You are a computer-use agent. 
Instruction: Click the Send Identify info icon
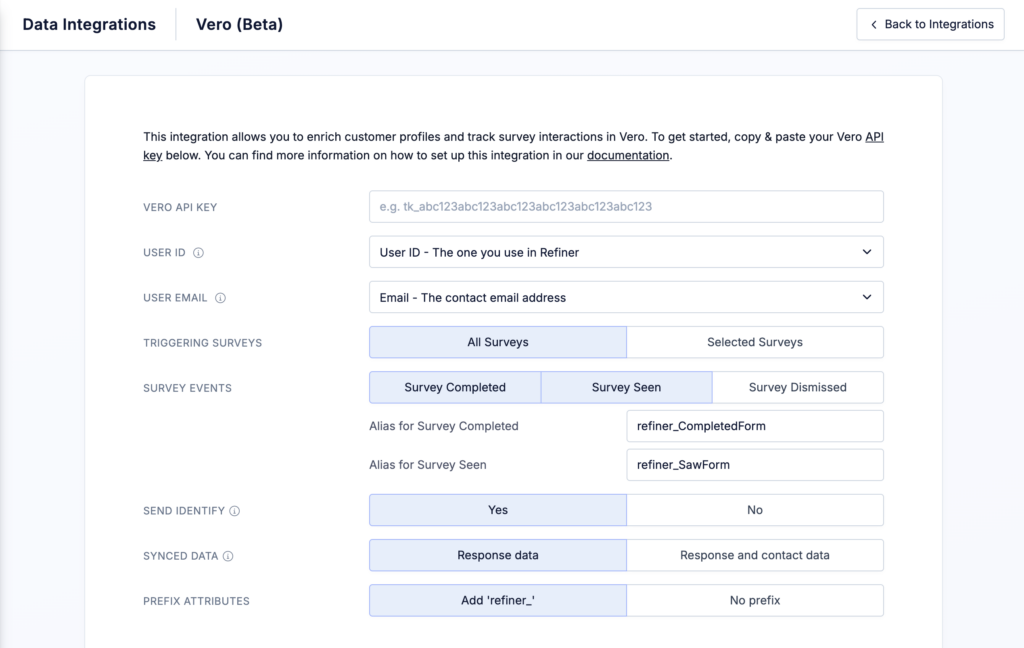click(235, 511)
